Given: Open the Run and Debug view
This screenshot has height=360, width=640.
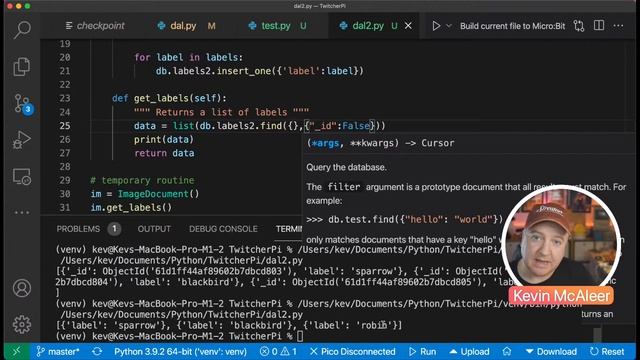Looking at the screenshot, I should coord(22,140).
